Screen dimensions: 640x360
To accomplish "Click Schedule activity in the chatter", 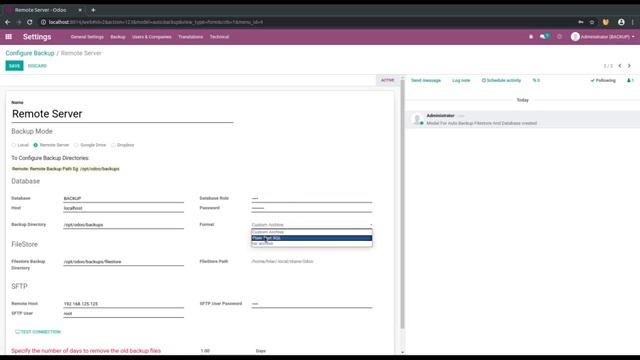I will [501, 80].
